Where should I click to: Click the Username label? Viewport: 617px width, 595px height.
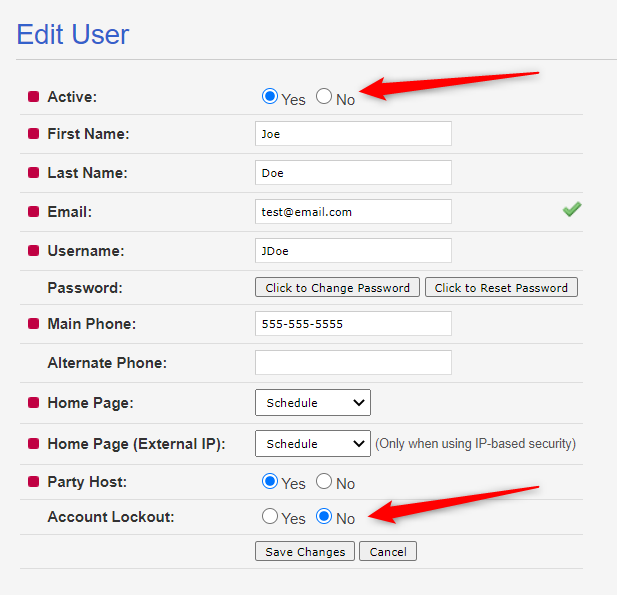86,251
